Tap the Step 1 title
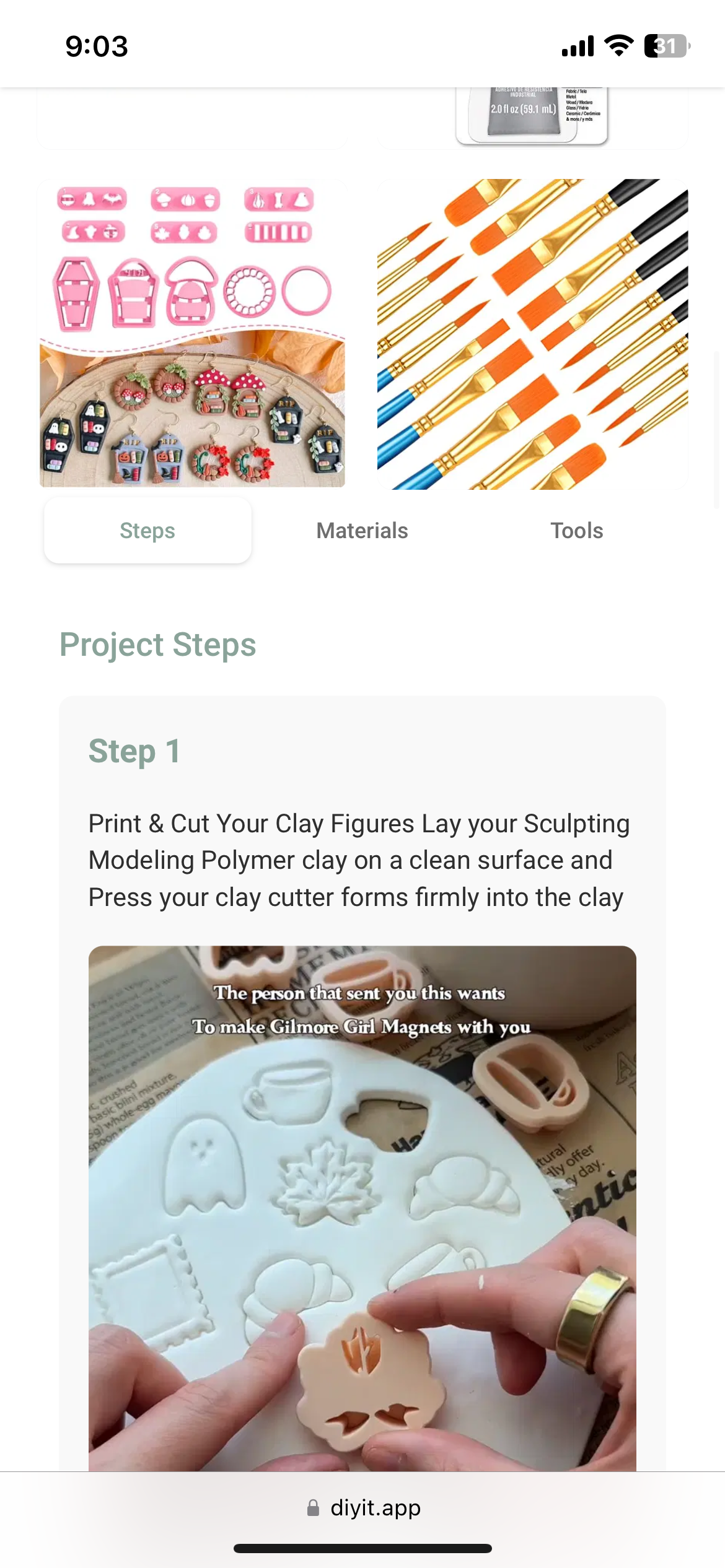725x1568 pixels. 134,751
